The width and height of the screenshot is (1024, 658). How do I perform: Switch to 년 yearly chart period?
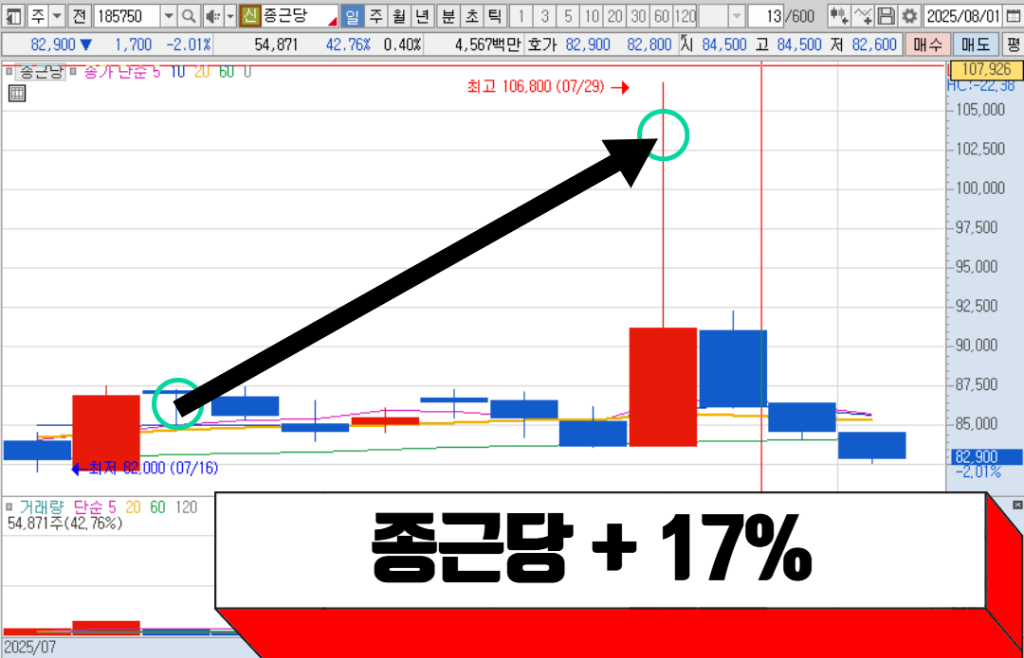point(423,16)
